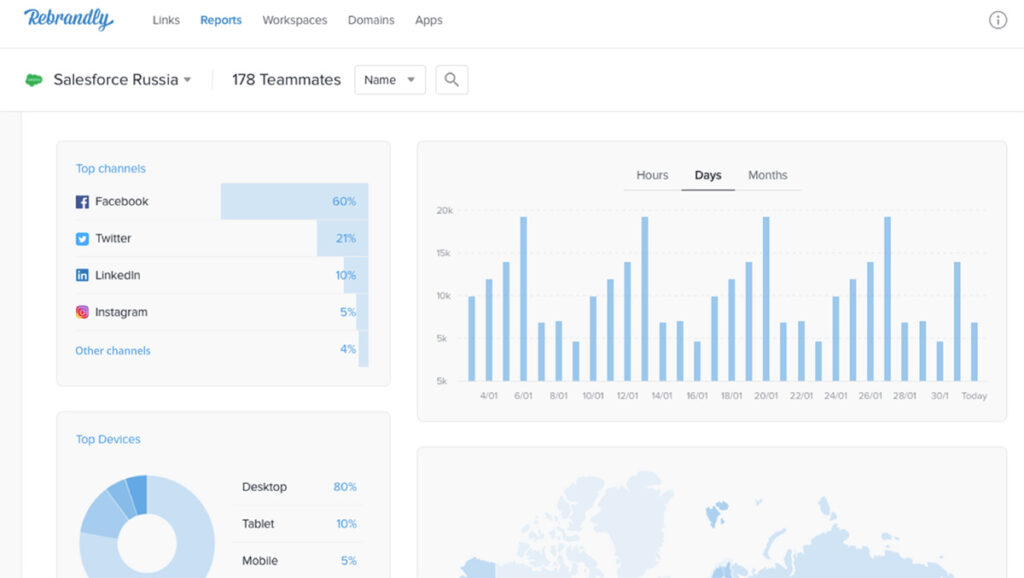Click the devices donut chart
This screenshot has height=578, width=1024.
147,526
